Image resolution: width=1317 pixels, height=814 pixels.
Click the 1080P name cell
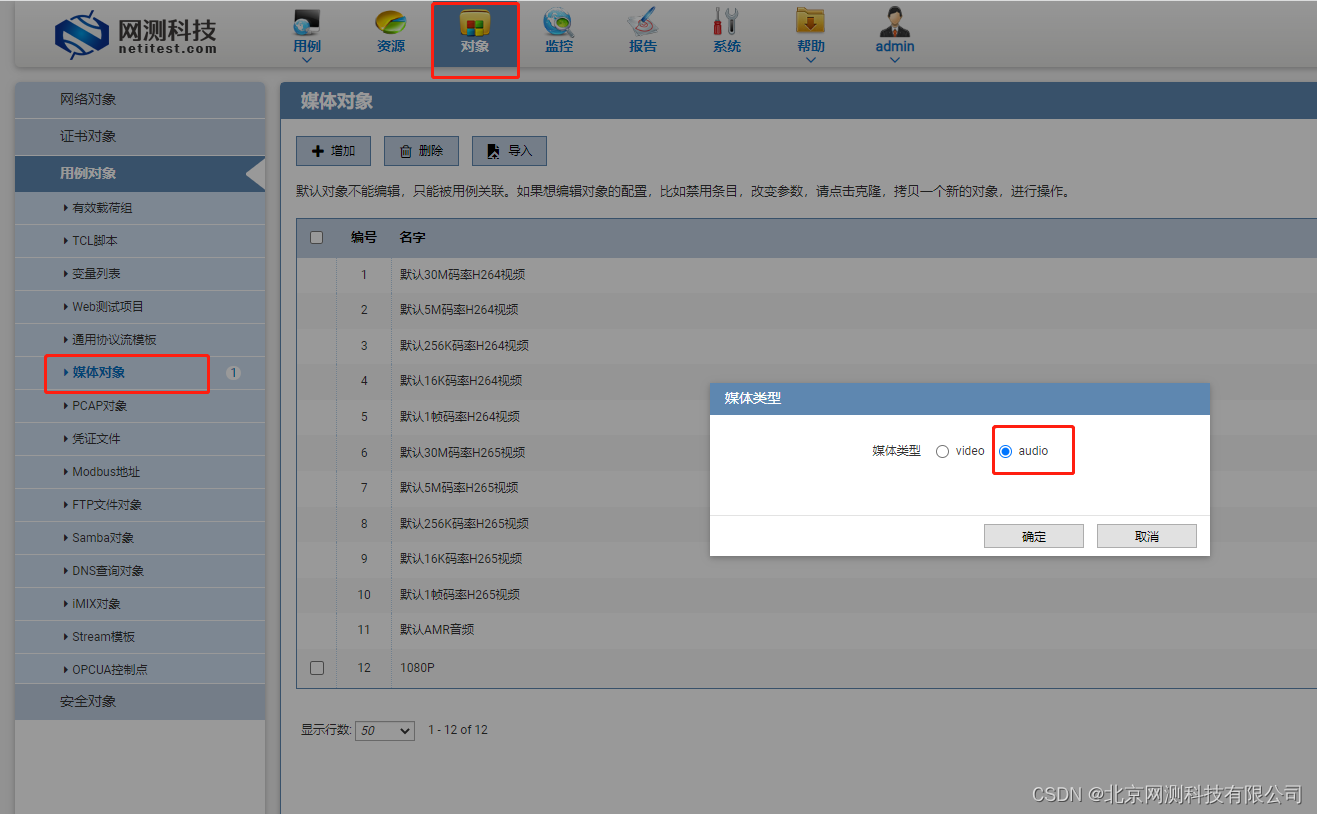pyautogui.click(x=417, y=668)
